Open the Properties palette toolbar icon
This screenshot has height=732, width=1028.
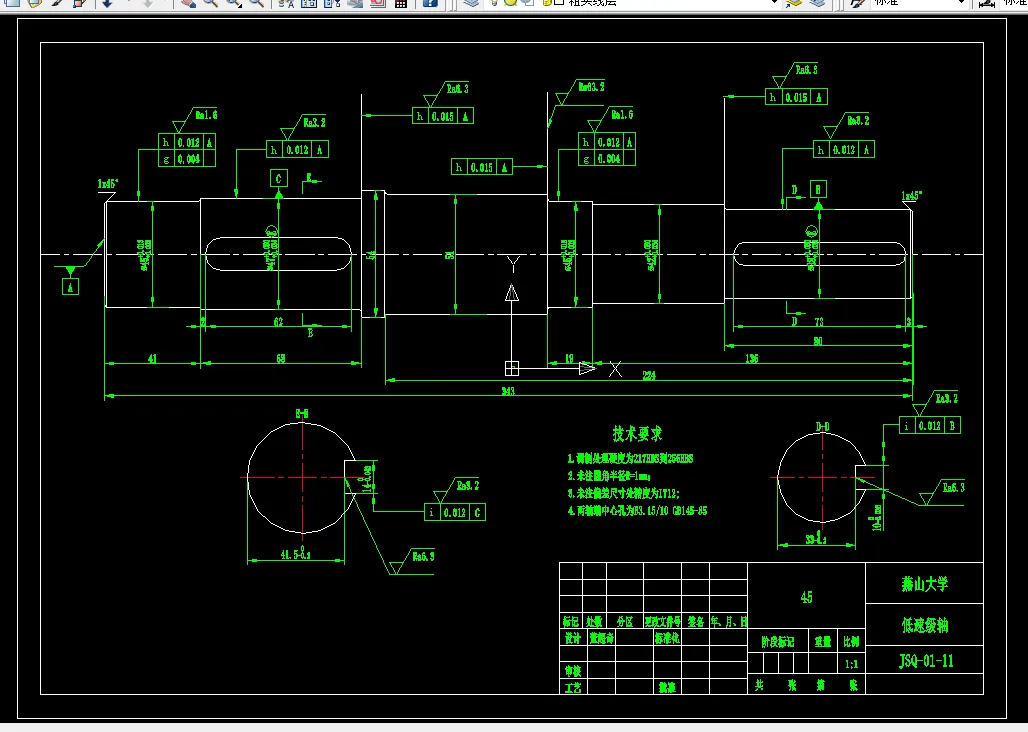coord(285,3)
